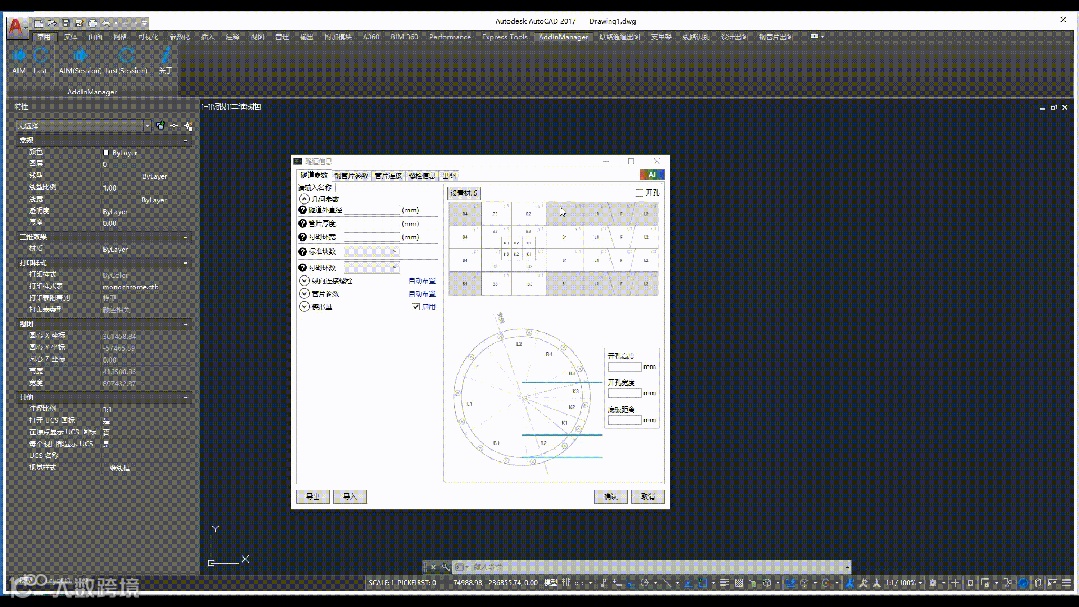Toggle the checkbox at top right of dialog

click(x=639, y=193)
